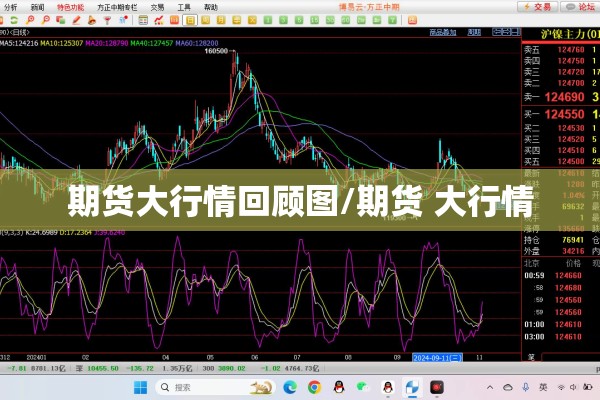
Task: Launch Microsoft Edge from the taskbar
Action: (x=290, y=388)
